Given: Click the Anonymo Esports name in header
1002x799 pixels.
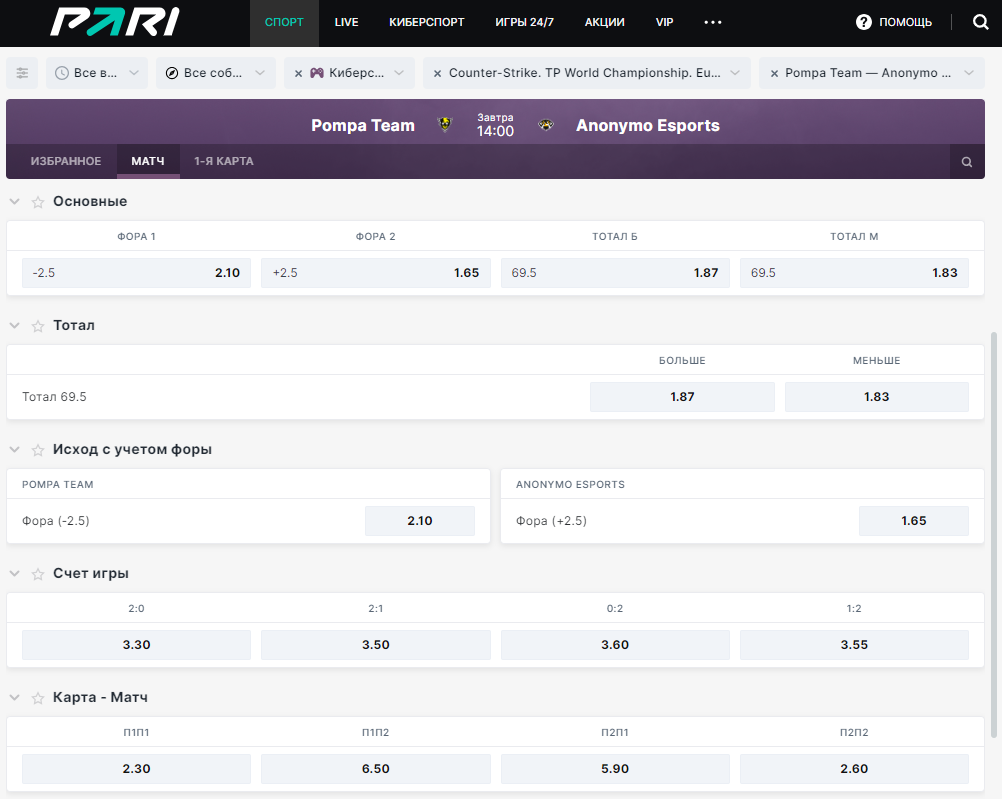Looking at the screenshot, I should click(x=648, y=125).
